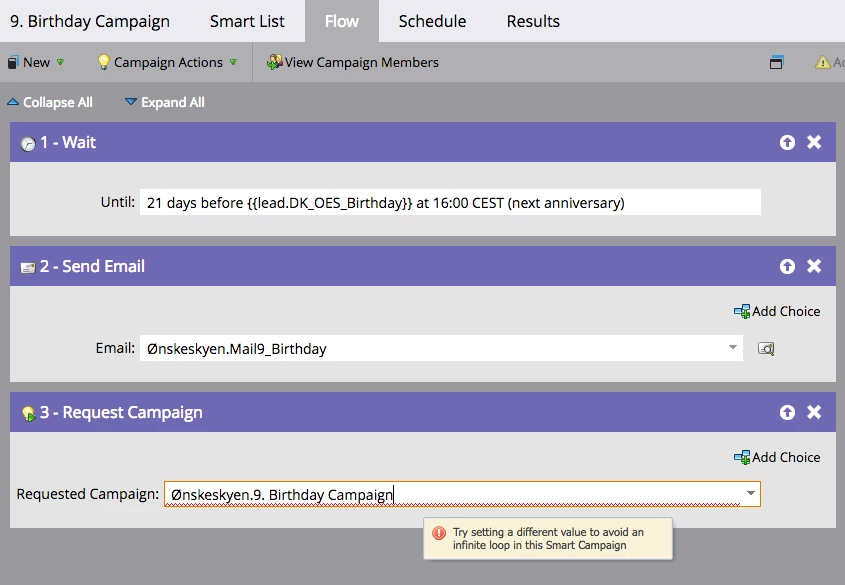Viewport: 845px width, 585px height.
Task: Collapse All flow steps
Action: (50, 102)
